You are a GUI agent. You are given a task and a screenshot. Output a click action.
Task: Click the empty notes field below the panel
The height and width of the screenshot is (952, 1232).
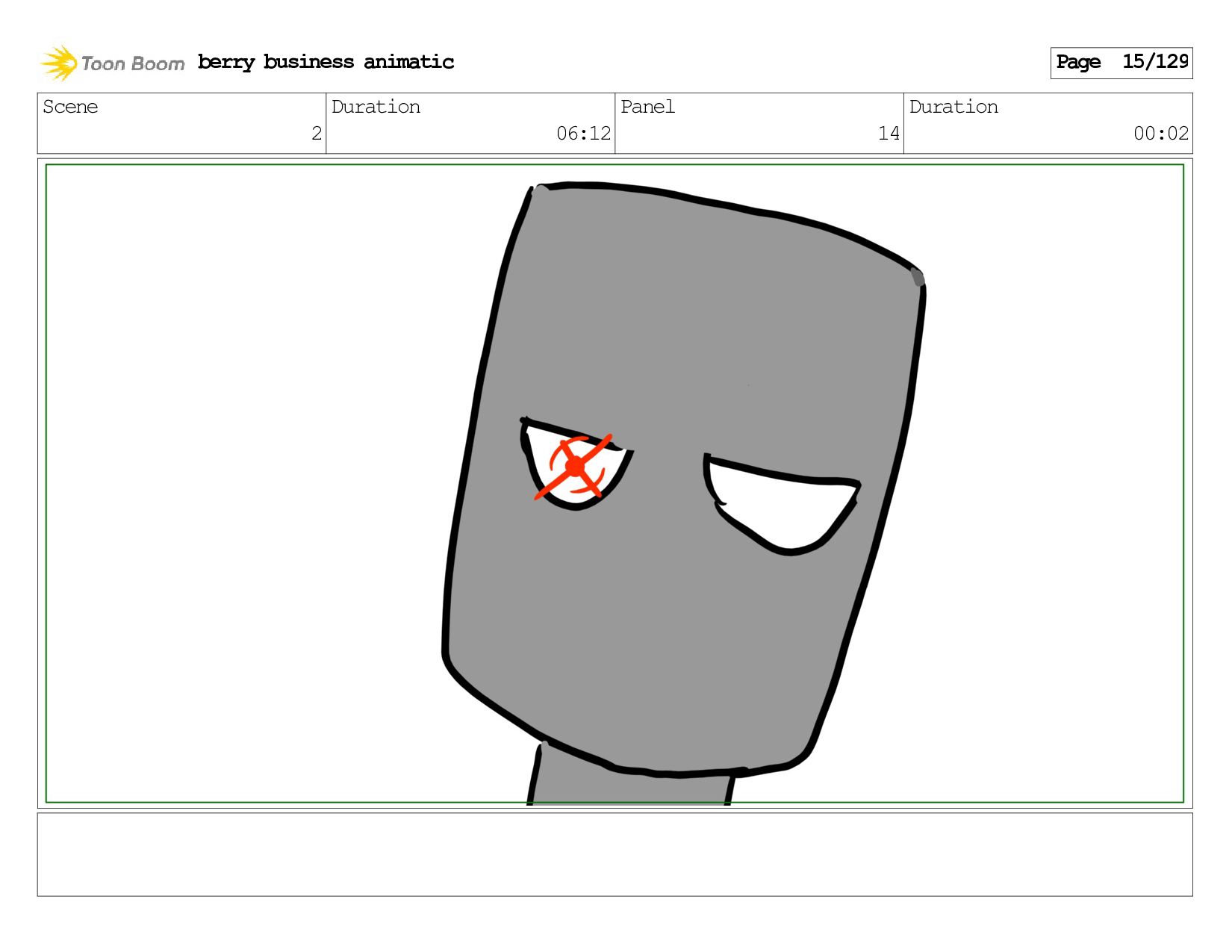(x=615, y=854)
